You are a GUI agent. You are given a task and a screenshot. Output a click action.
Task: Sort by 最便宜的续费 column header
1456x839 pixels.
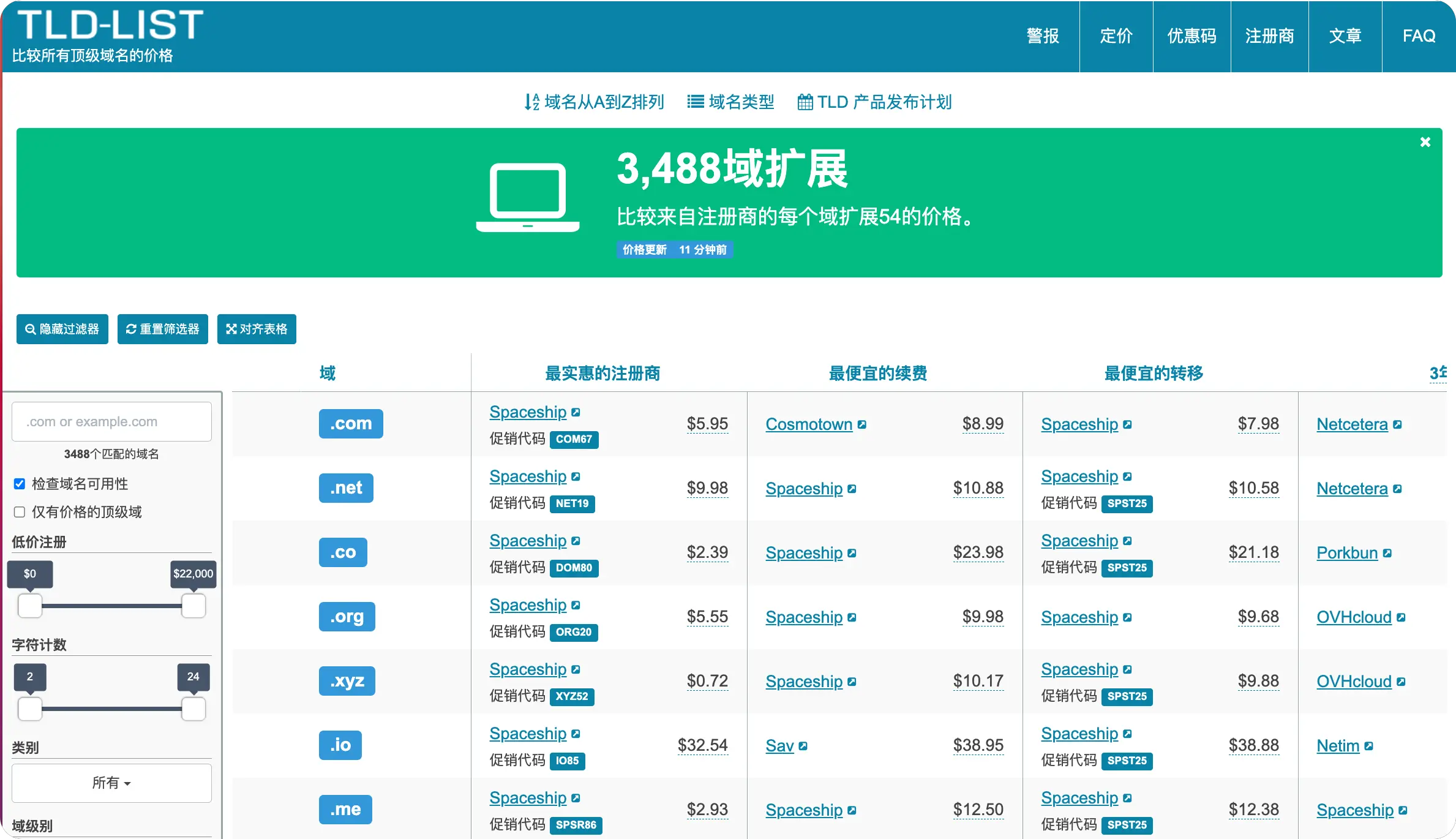[877, 373]
